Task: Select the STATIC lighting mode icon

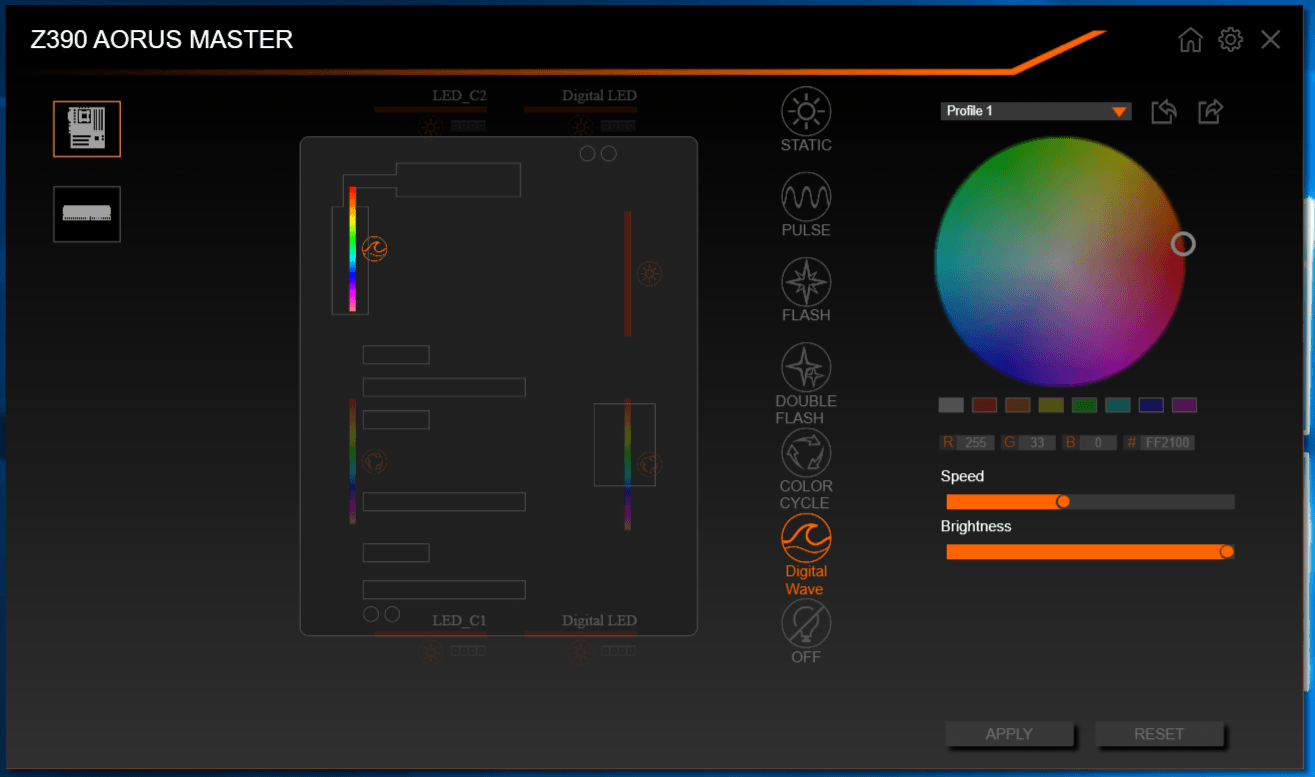Action: [806, 111]
